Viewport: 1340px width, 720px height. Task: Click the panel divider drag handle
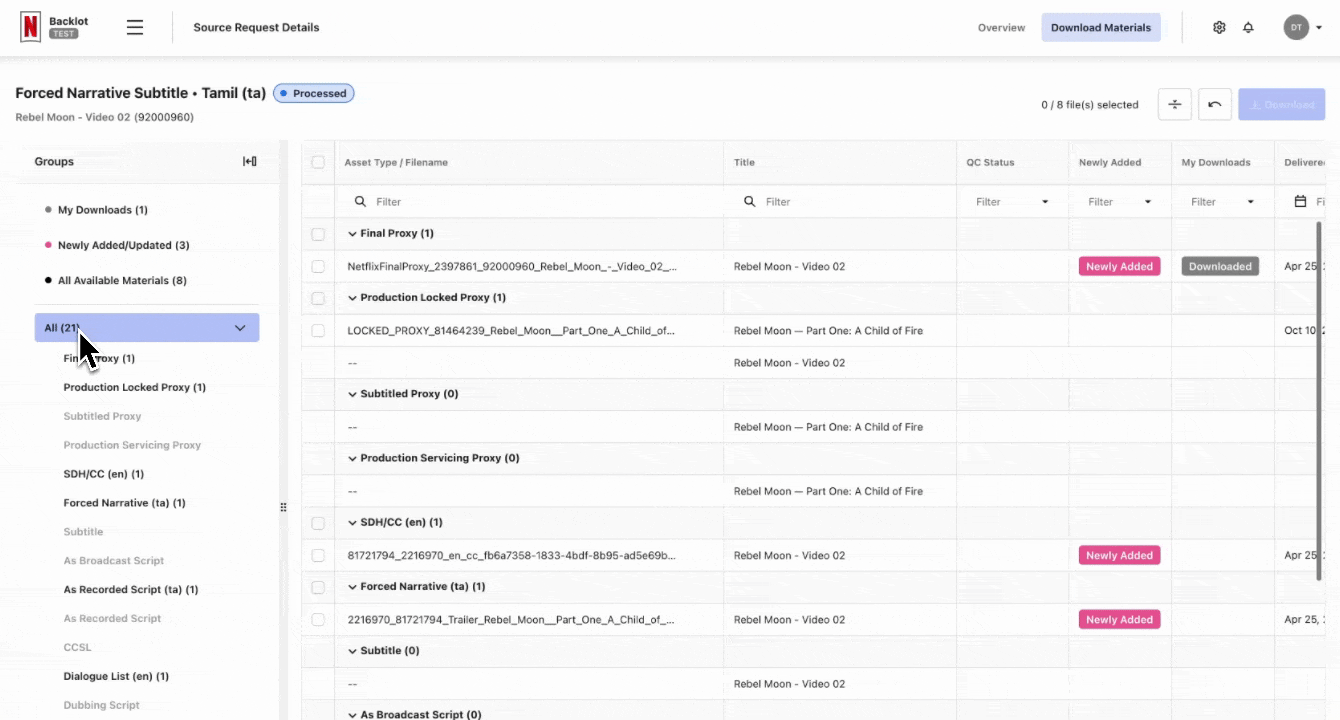pos(283,507)
